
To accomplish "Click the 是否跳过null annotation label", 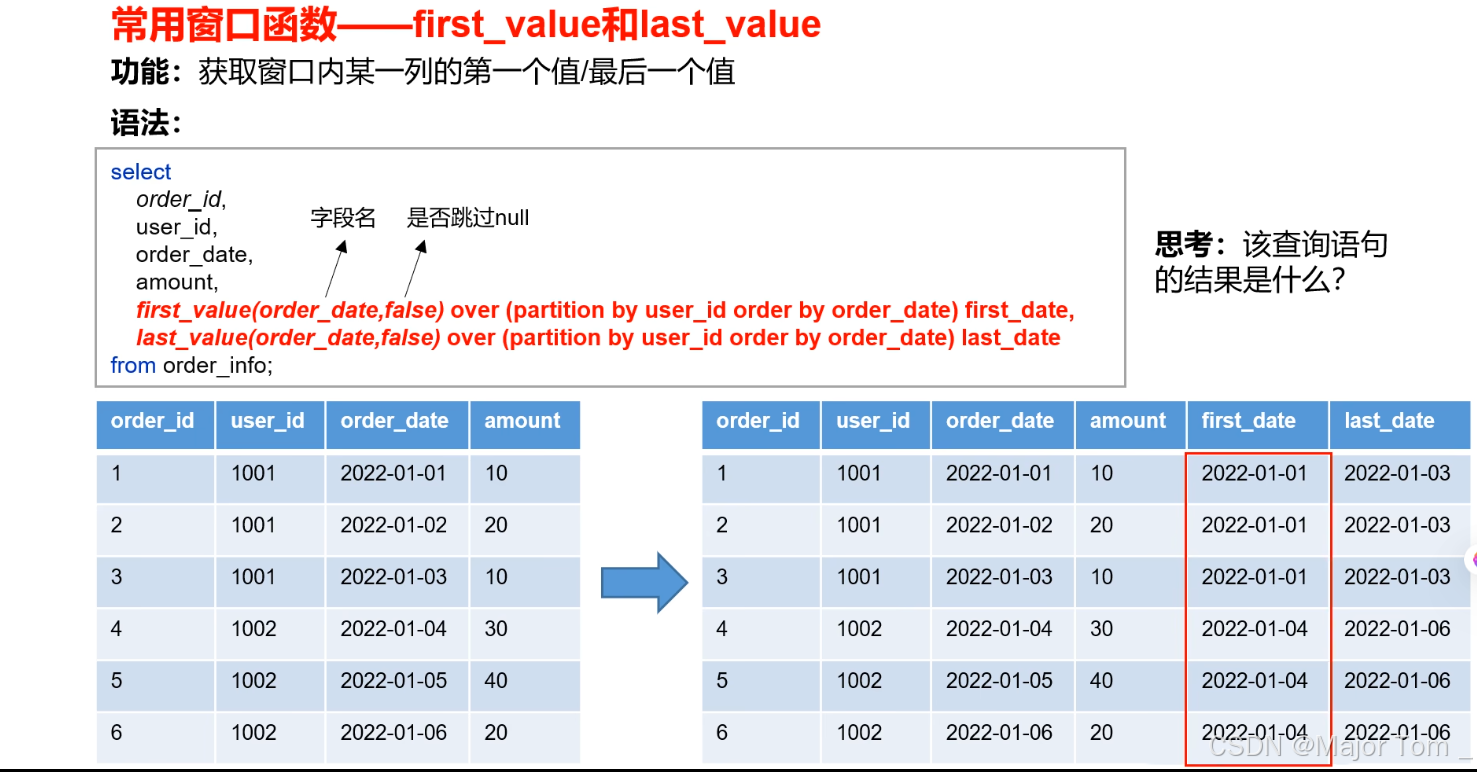I will [x=468, y=218].
